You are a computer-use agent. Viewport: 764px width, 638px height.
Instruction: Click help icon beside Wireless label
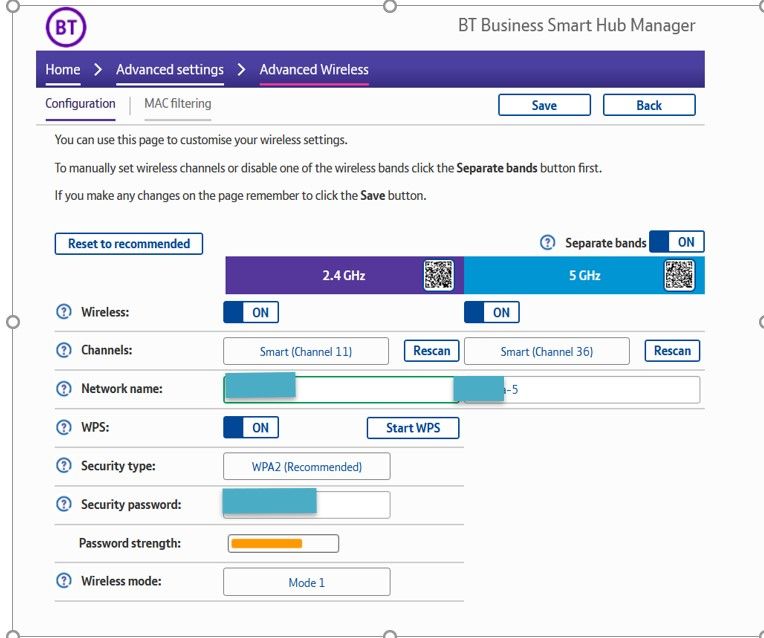[64, 312]
